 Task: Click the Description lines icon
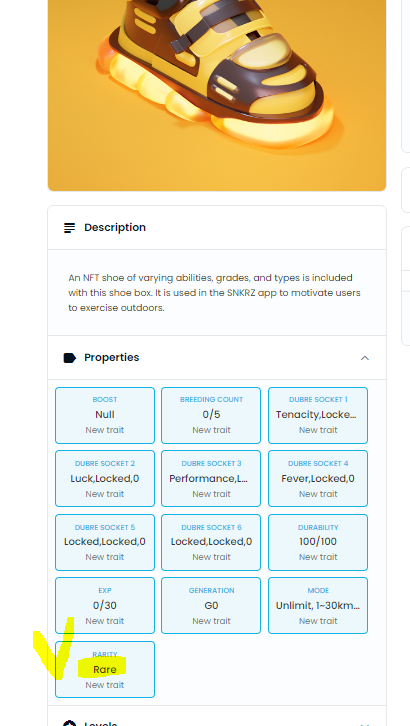click(x=69, y=228)
